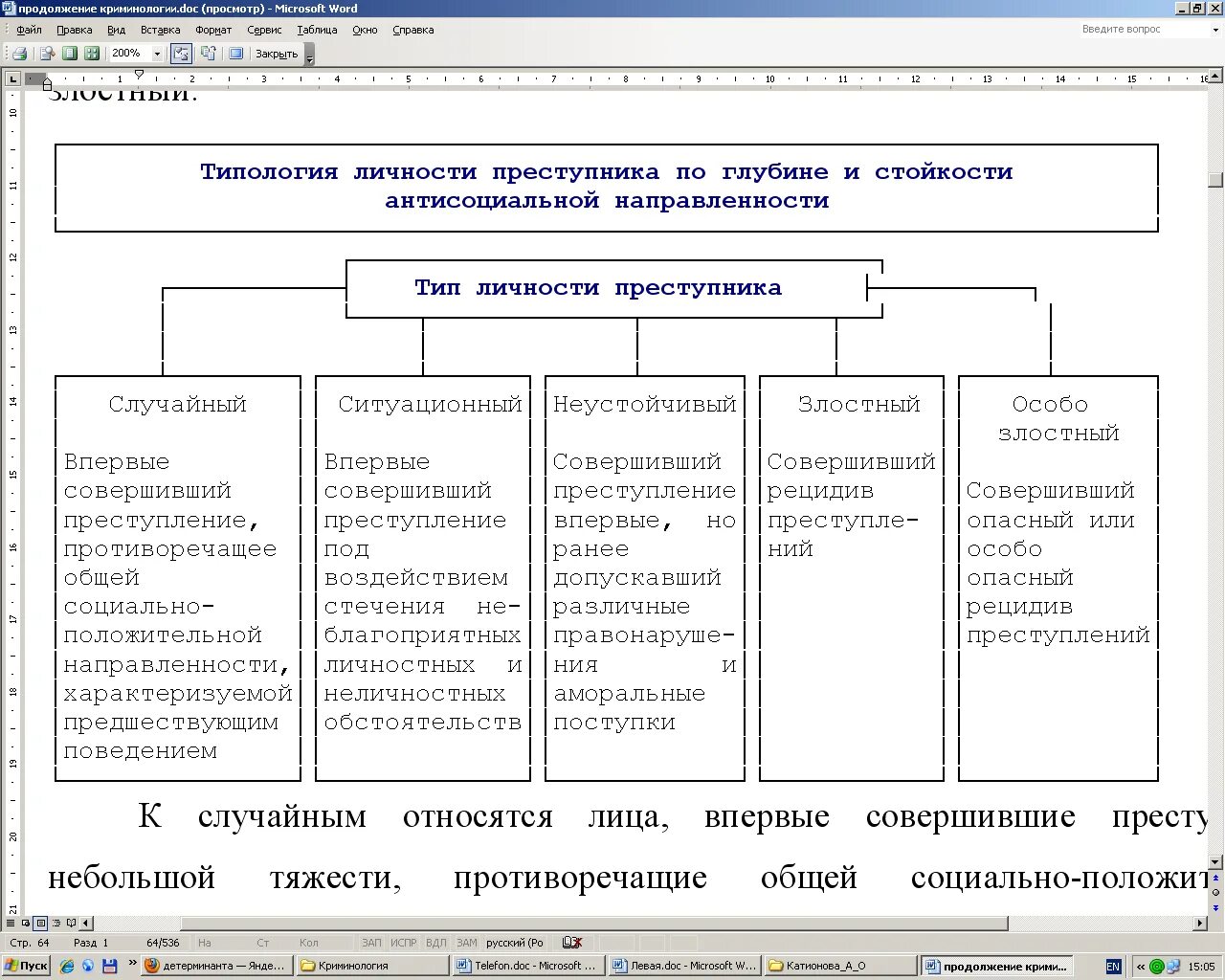Collapse the system tray with double-arrow chevron
The height and width of the screenshot is (980, 1225).
tap(1141, 965)
